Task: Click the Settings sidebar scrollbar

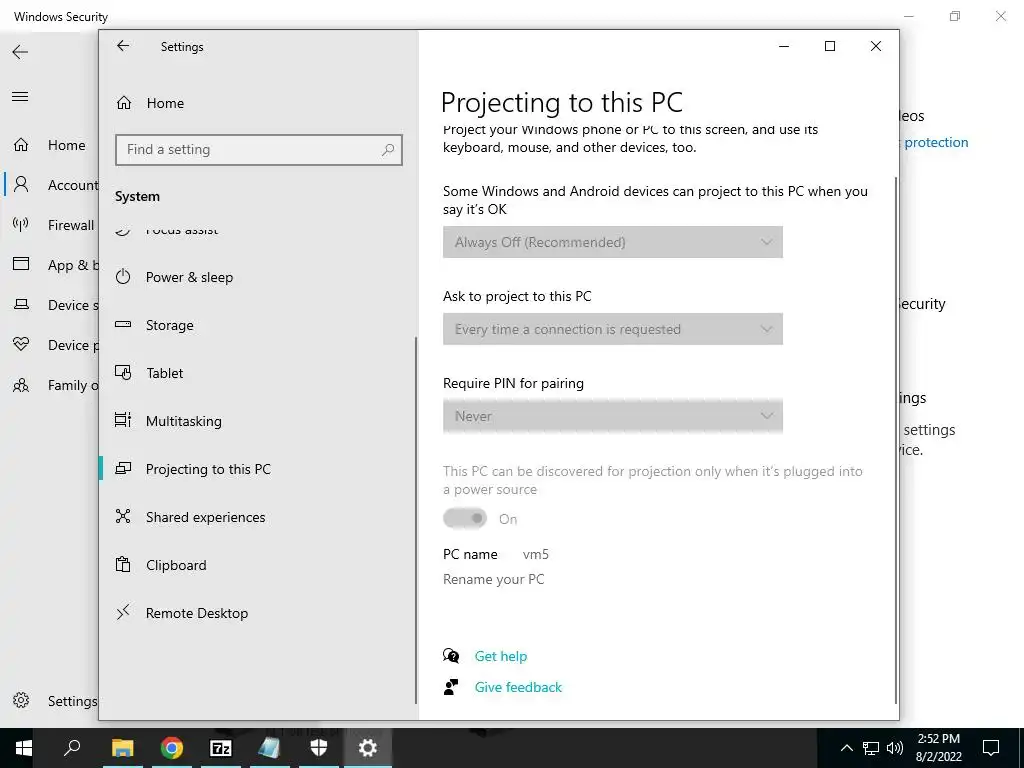Action: [416, 520]
